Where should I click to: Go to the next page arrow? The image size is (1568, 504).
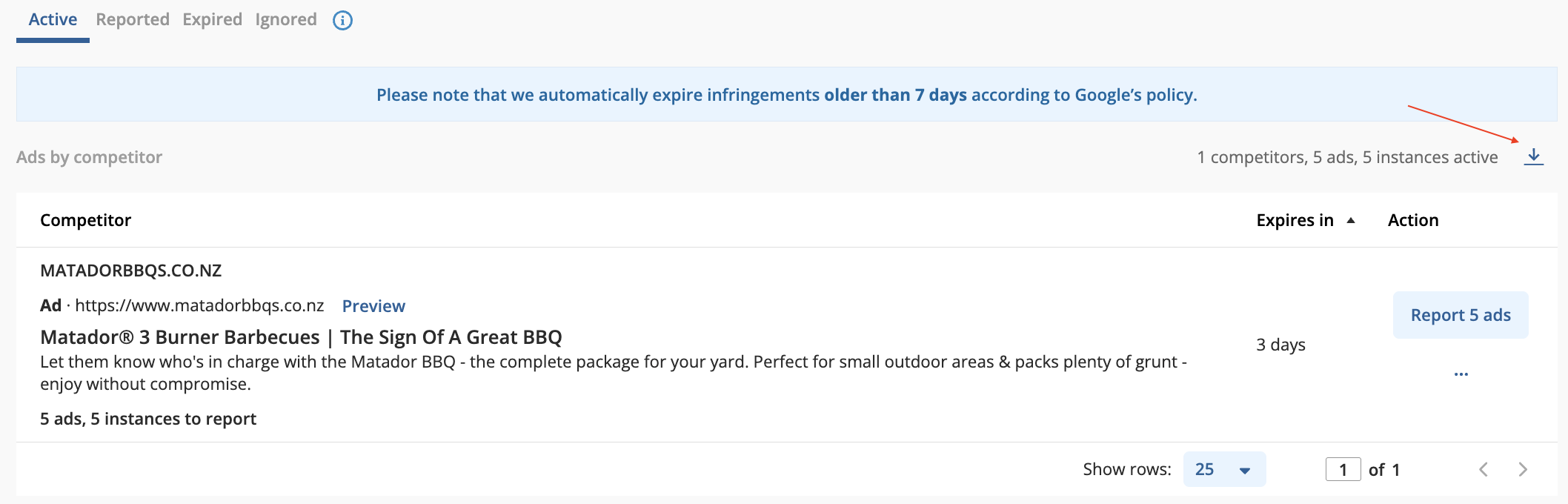(1523, 469)
